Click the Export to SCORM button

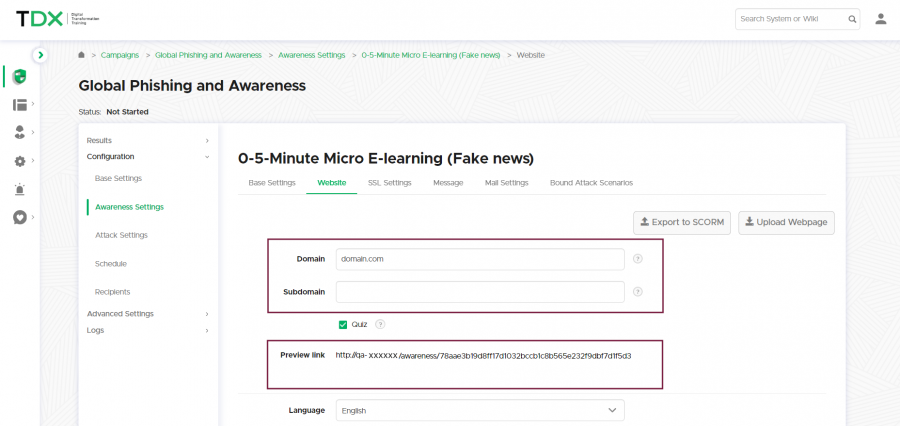click(x=680, y=222)
